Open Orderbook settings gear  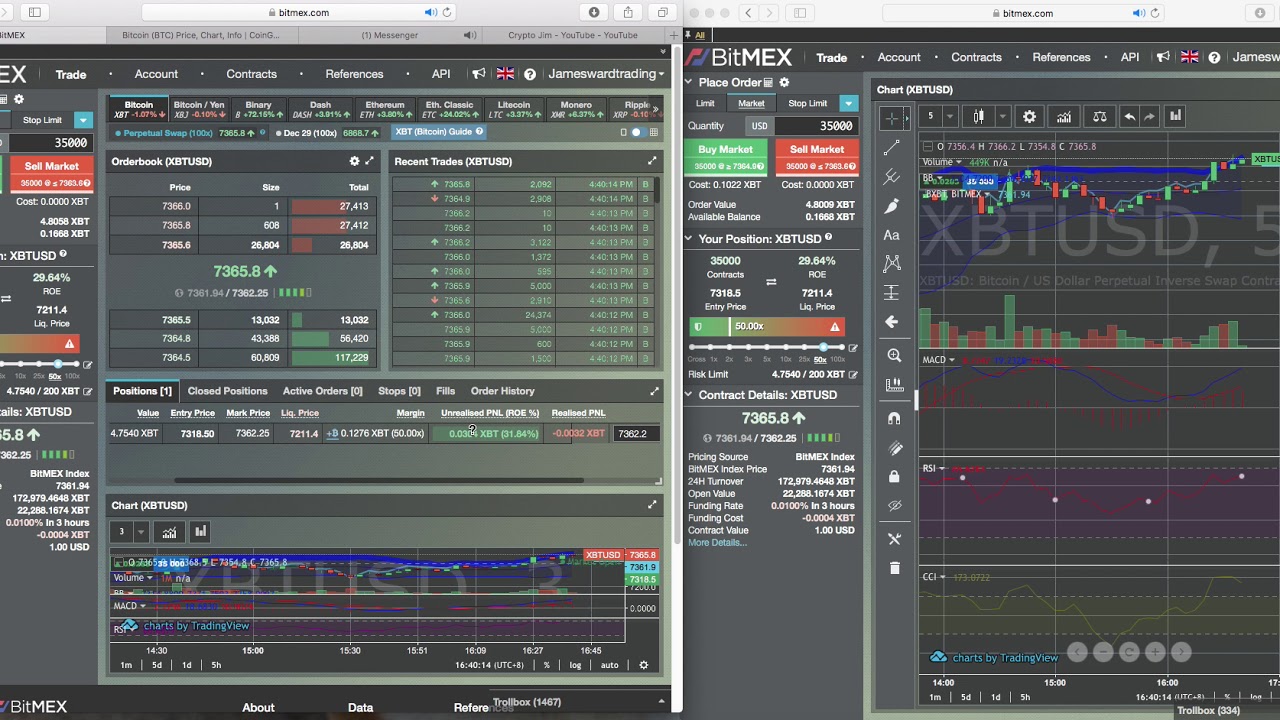click(354, 161)
